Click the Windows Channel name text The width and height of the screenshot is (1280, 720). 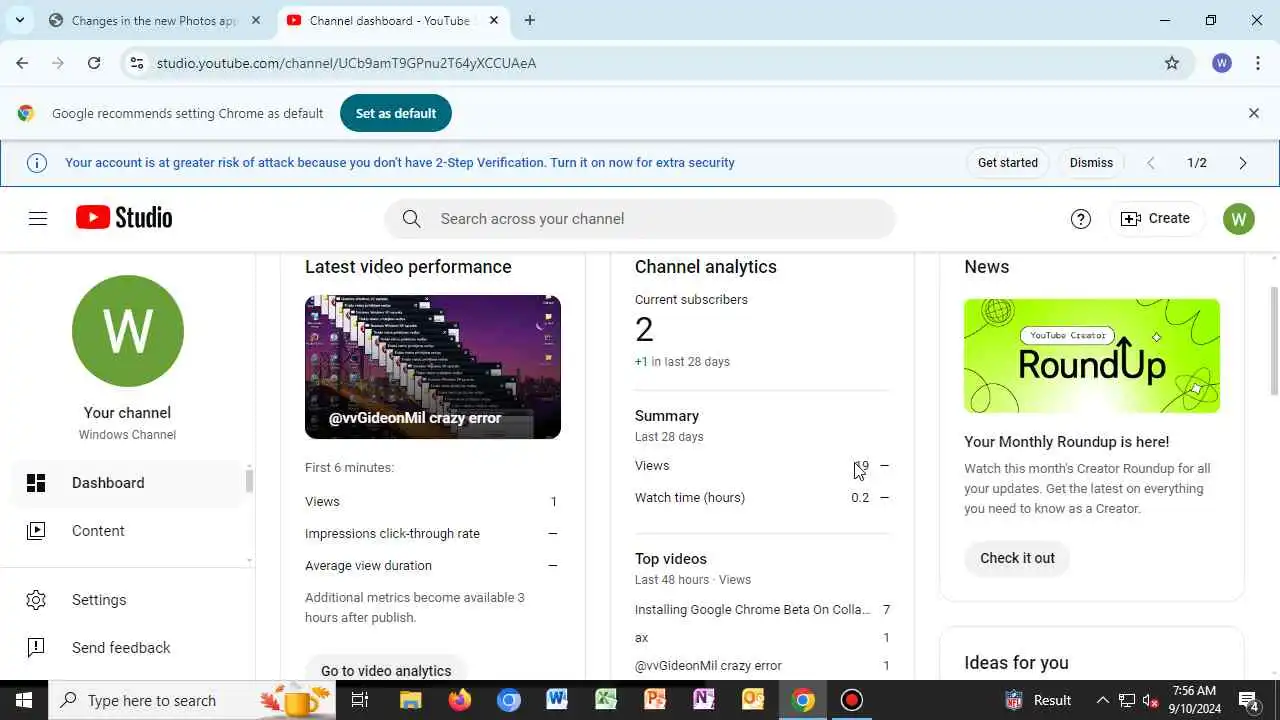[x=128, y=435]
